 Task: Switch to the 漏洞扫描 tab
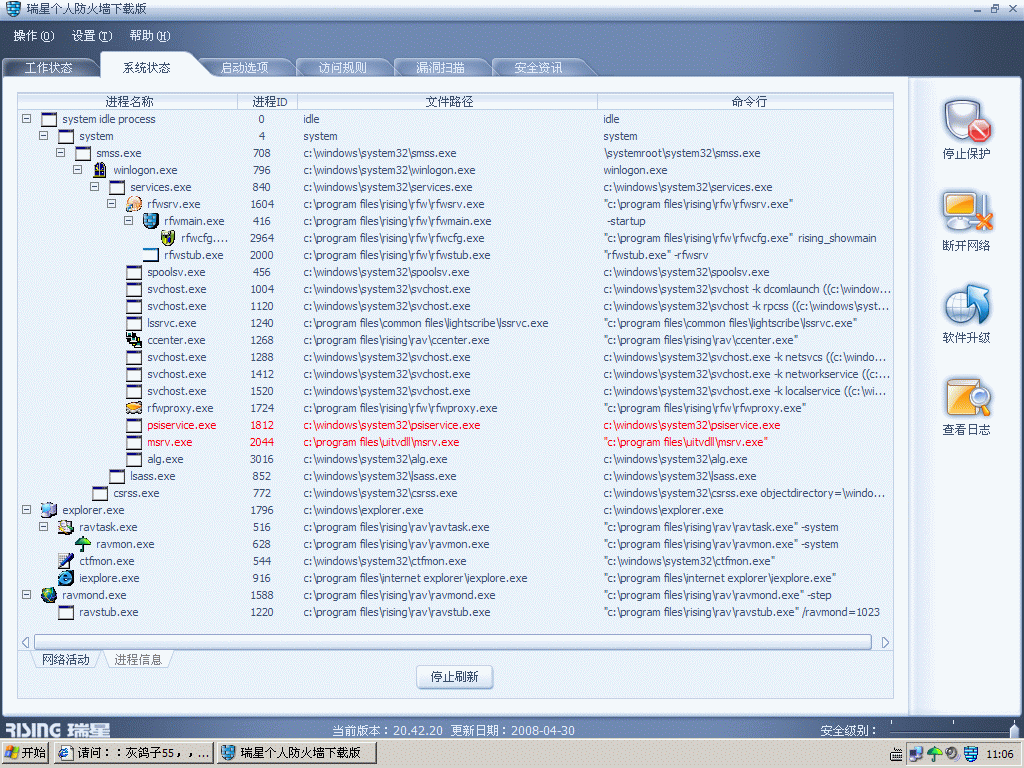tap(441, 68)
